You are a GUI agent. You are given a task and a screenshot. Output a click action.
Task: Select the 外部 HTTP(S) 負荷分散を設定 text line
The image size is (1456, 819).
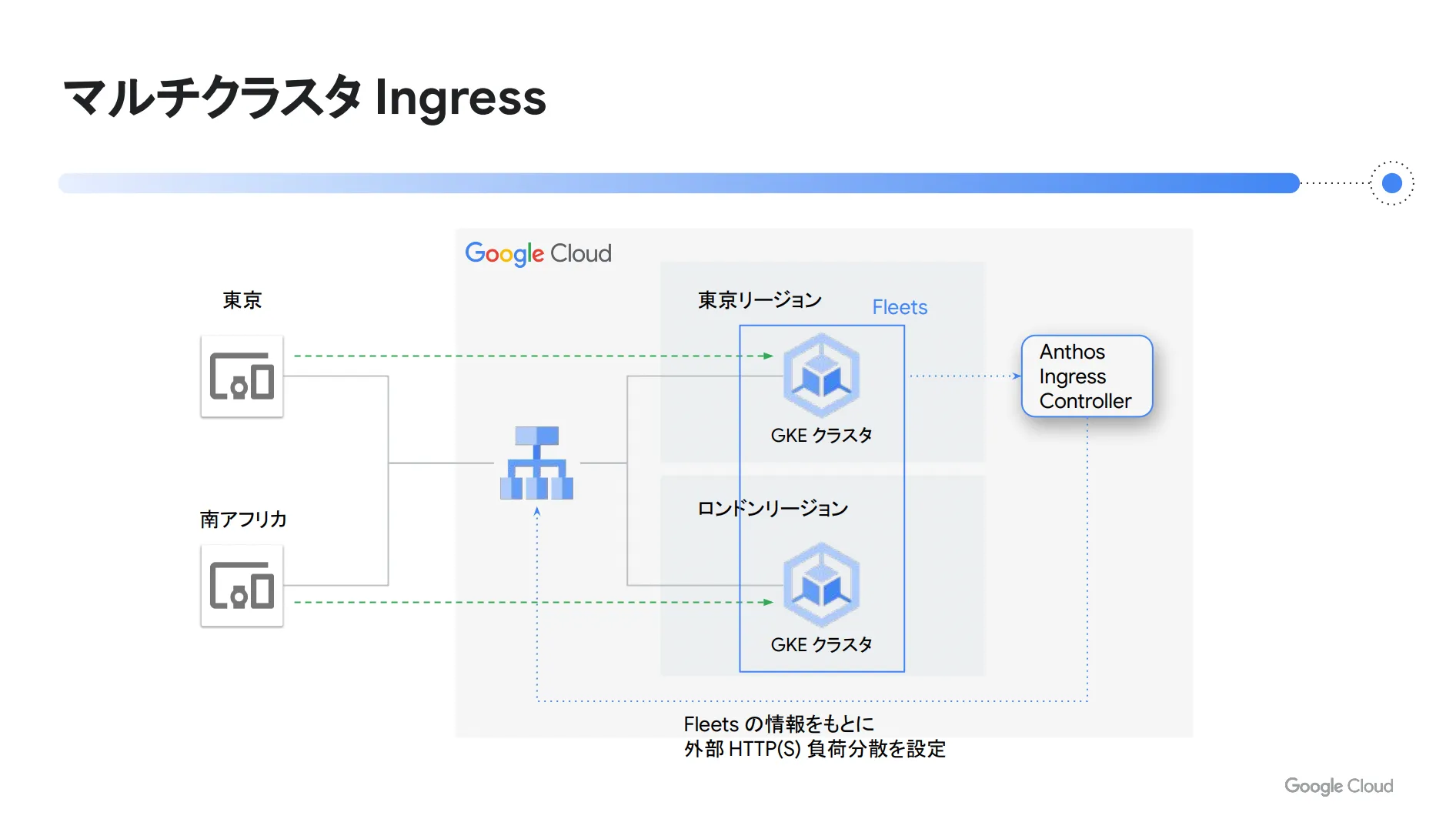click(815, 749)
